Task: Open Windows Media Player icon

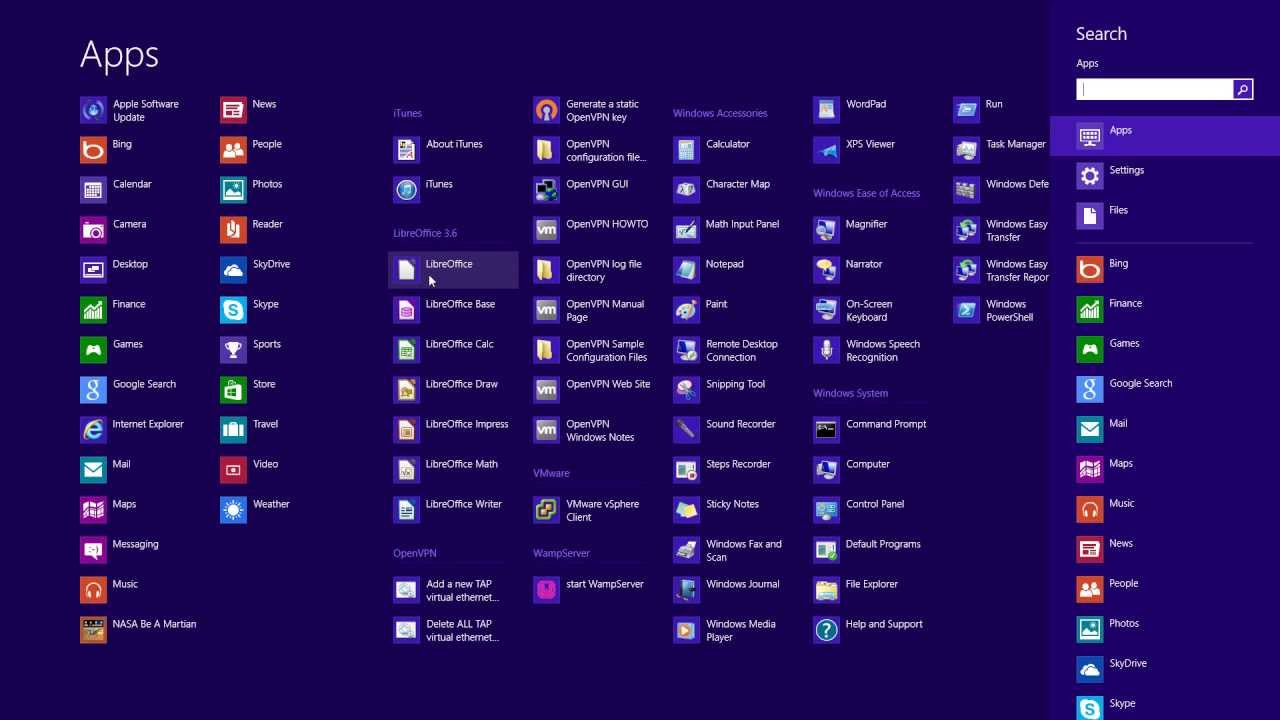Action: coord(686,630)
